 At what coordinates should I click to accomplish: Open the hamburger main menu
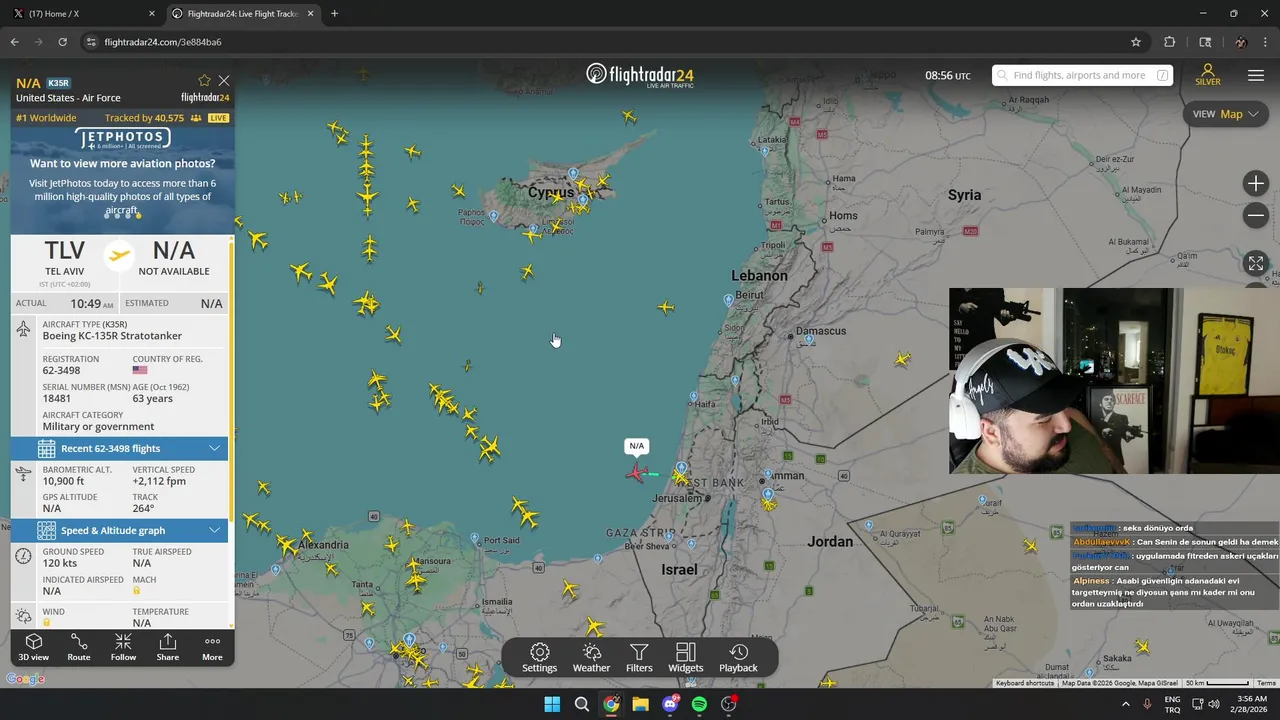pyautogui.click(x=1256, y=76)
